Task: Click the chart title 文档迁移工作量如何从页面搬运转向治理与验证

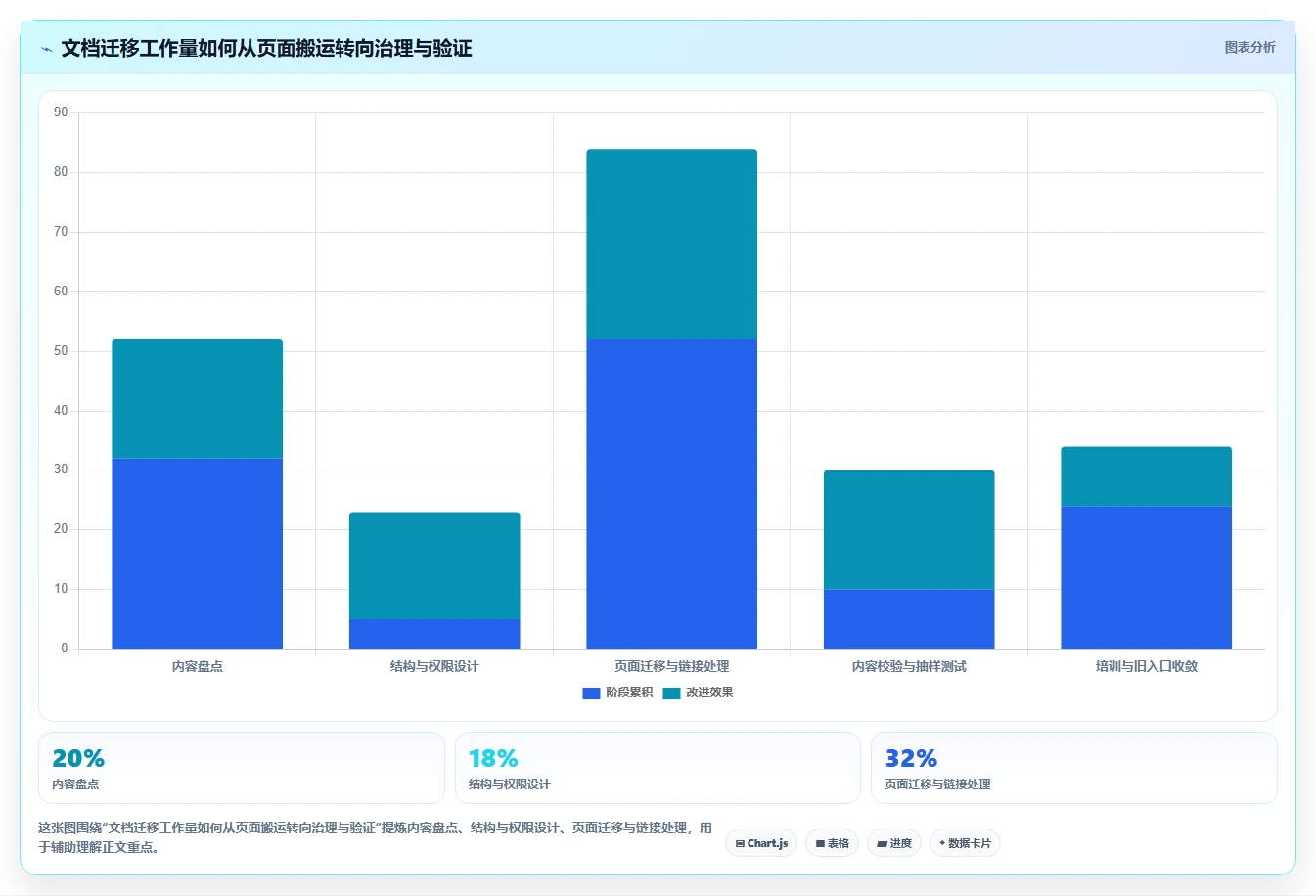Action: [x=266, y=48]
